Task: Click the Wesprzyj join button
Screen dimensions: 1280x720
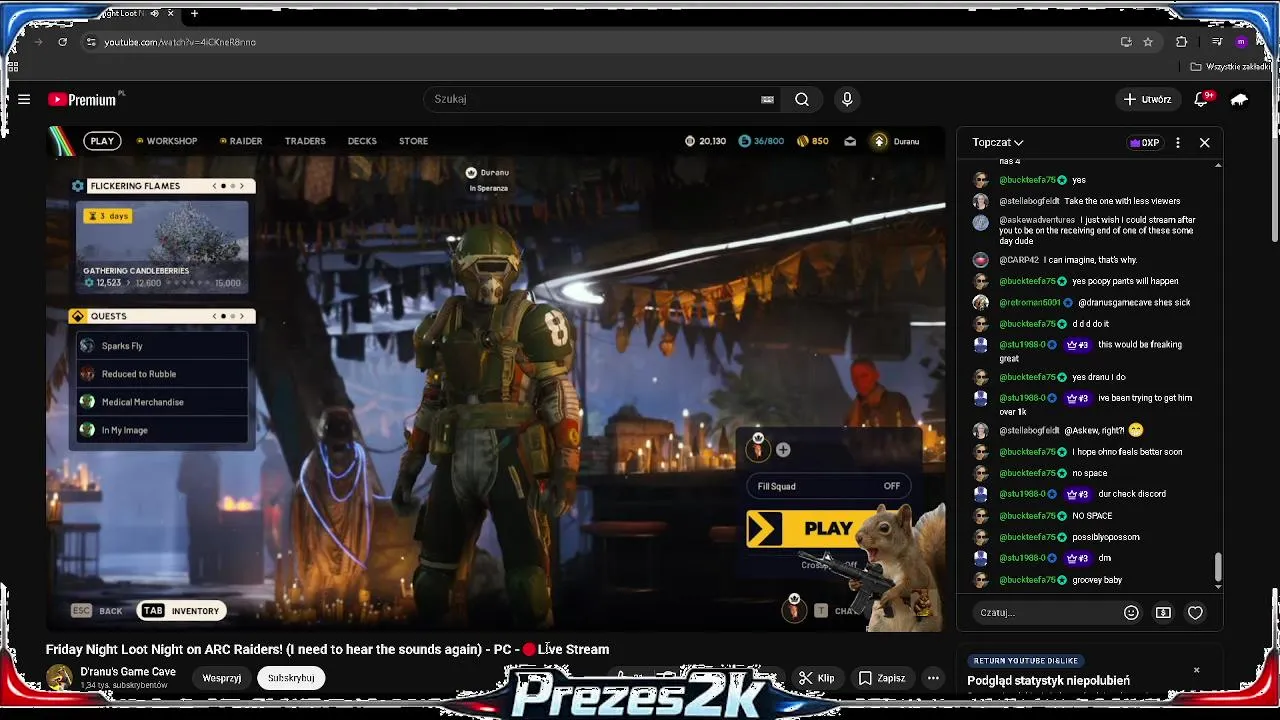Action: pyautogui.click(x=221, y=678)
